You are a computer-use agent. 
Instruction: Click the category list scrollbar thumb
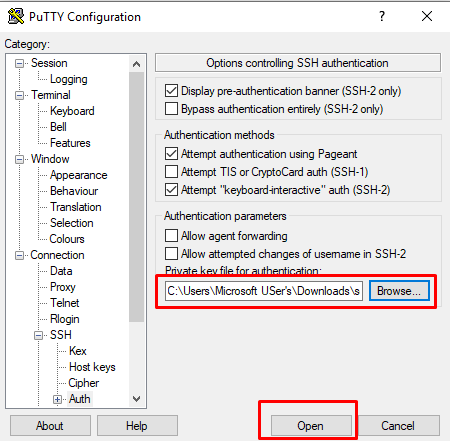pyautogui.click(x=136, y=197)
